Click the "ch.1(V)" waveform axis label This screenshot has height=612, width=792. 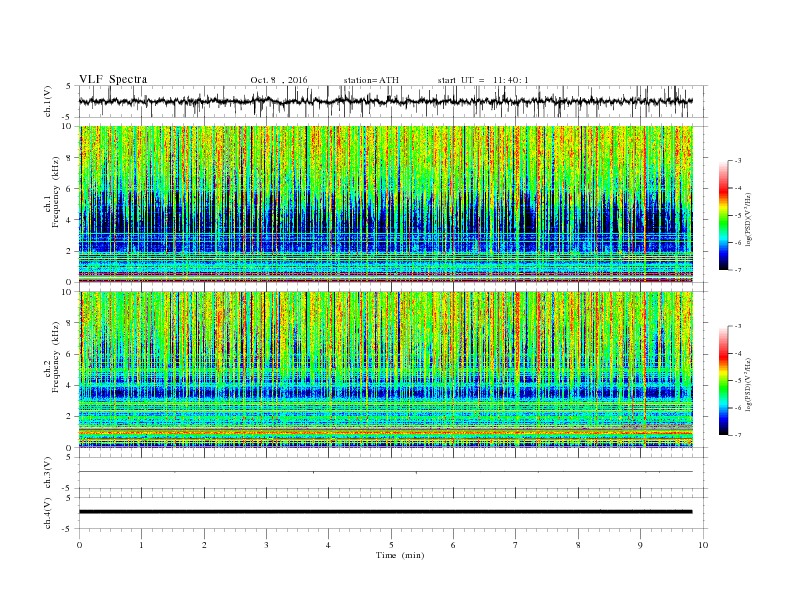coord(47,101)
